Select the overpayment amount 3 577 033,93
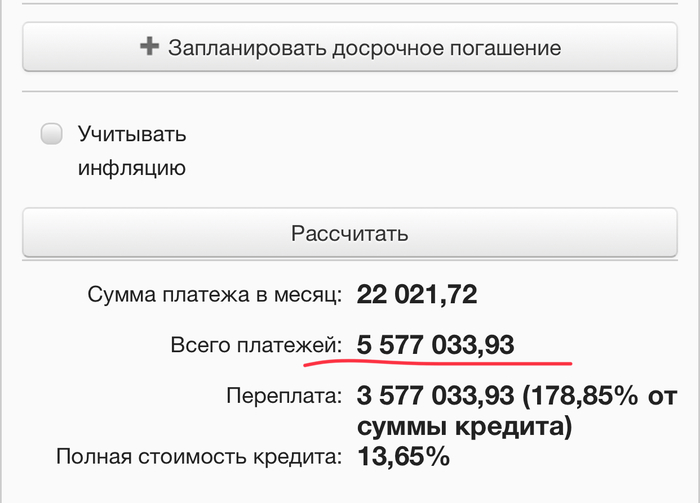 434,396
